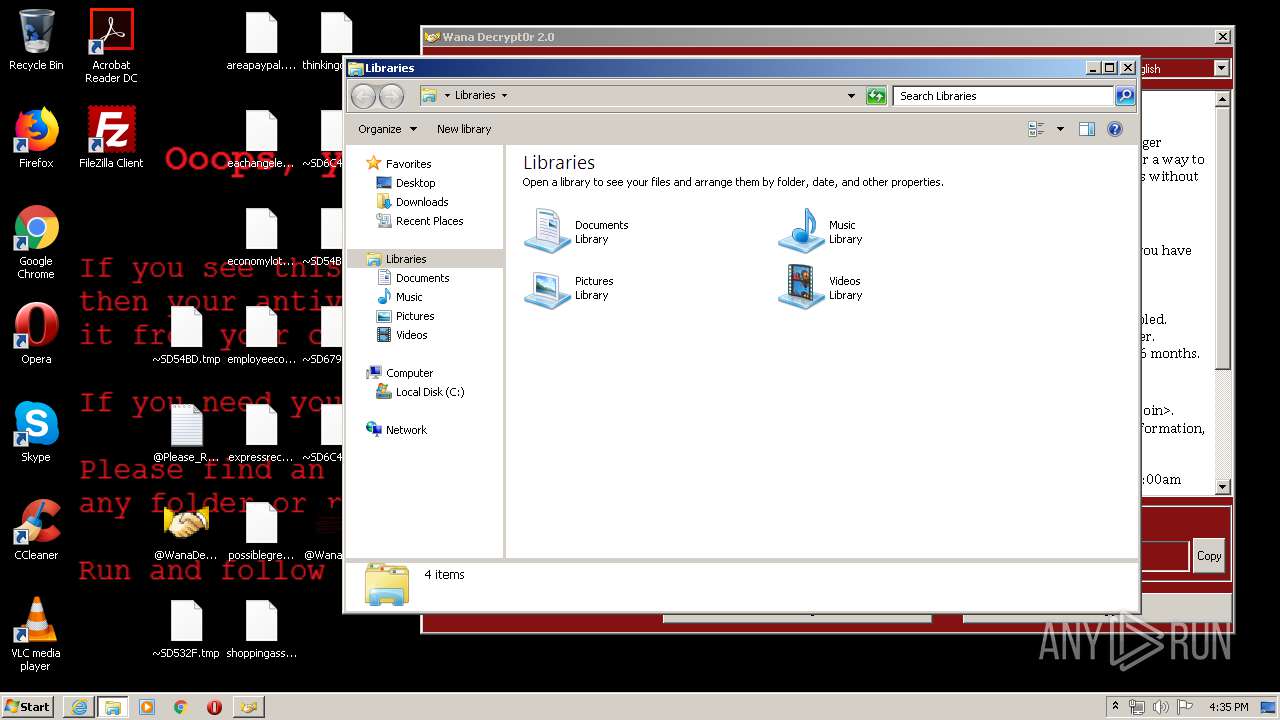Image resolution: width=1280 pixels, height=720 pixels.
Task: Select Documents in navigation tree
Action: 422,278
